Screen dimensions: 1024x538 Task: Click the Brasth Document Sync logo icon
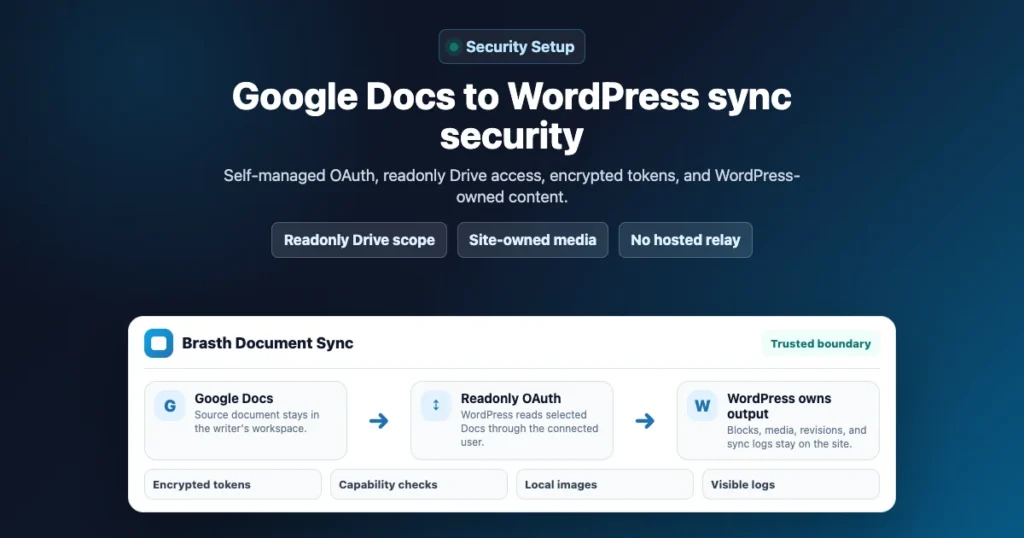coord(159,343)
